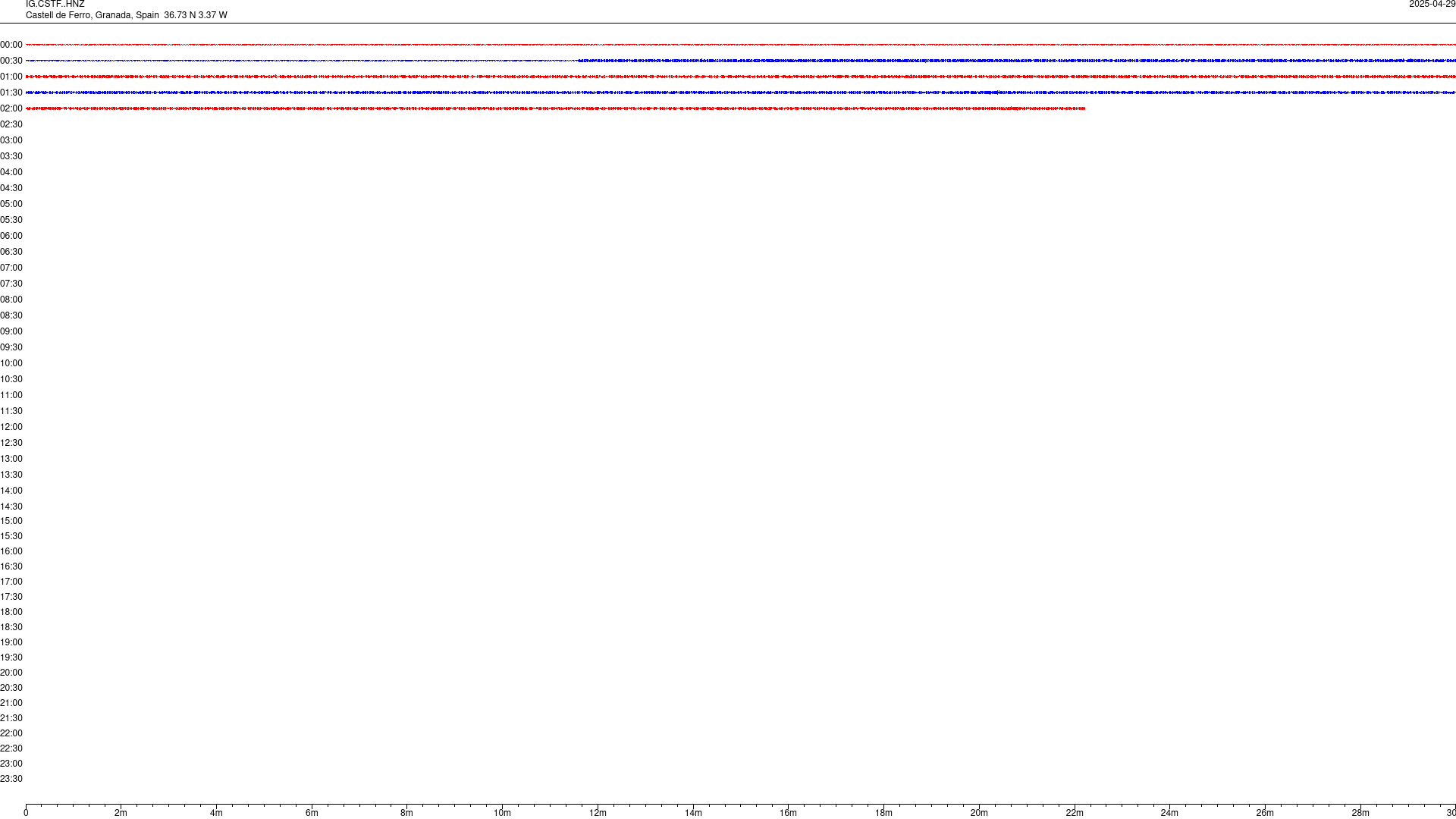Click the red 02:00 seismic trace
Image resolution: width=1456 pixels, height=819 pixels.
[555, 108]
